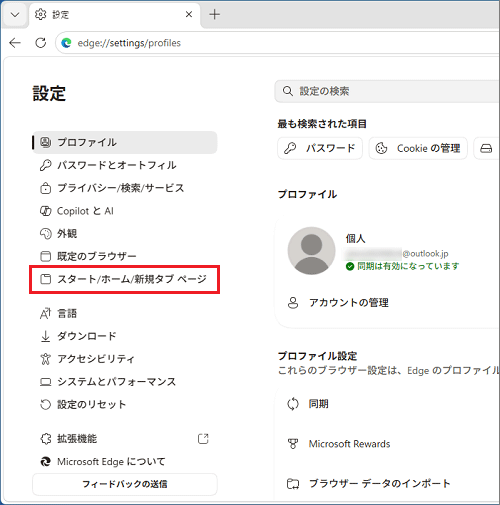Go back with the back arrow
The width and height of the screenshot is (500, 505).
pos(15,43)
